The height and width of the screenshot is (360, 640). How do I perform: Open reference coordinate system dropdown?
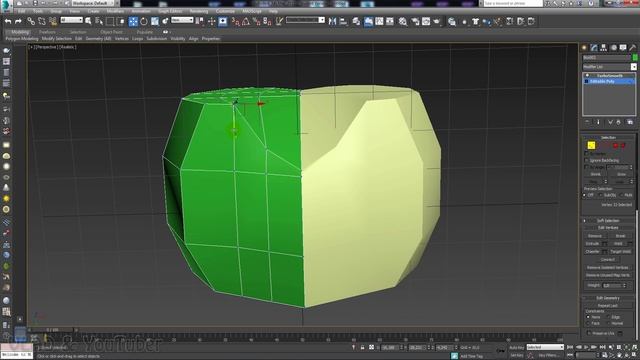coord(182,20)
